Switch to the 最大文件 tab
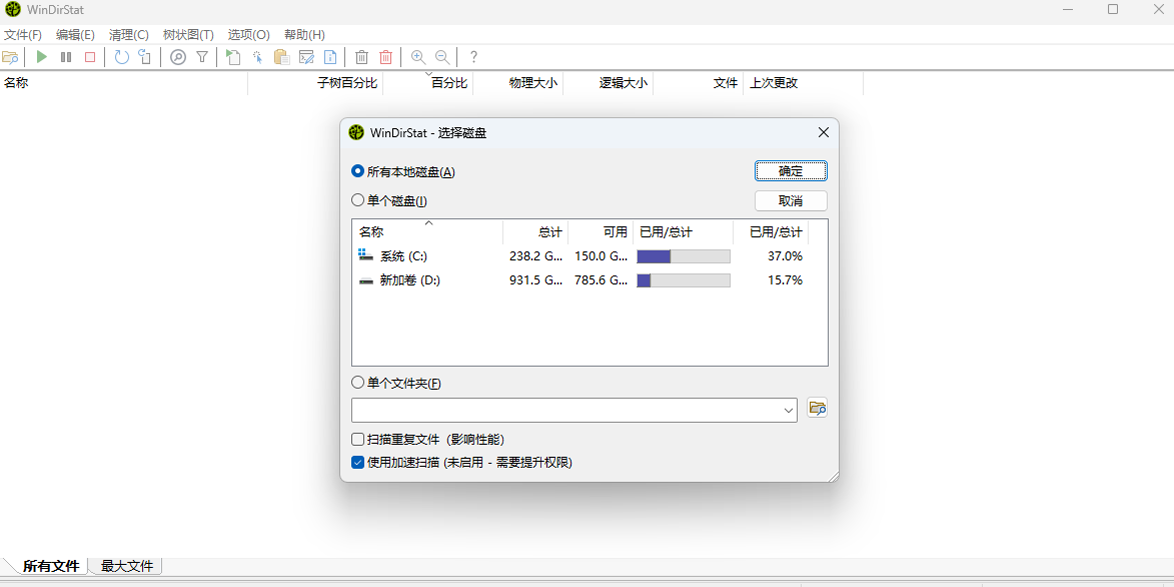Viewport: 1174px width, 587px height. [x=127, y=566]
